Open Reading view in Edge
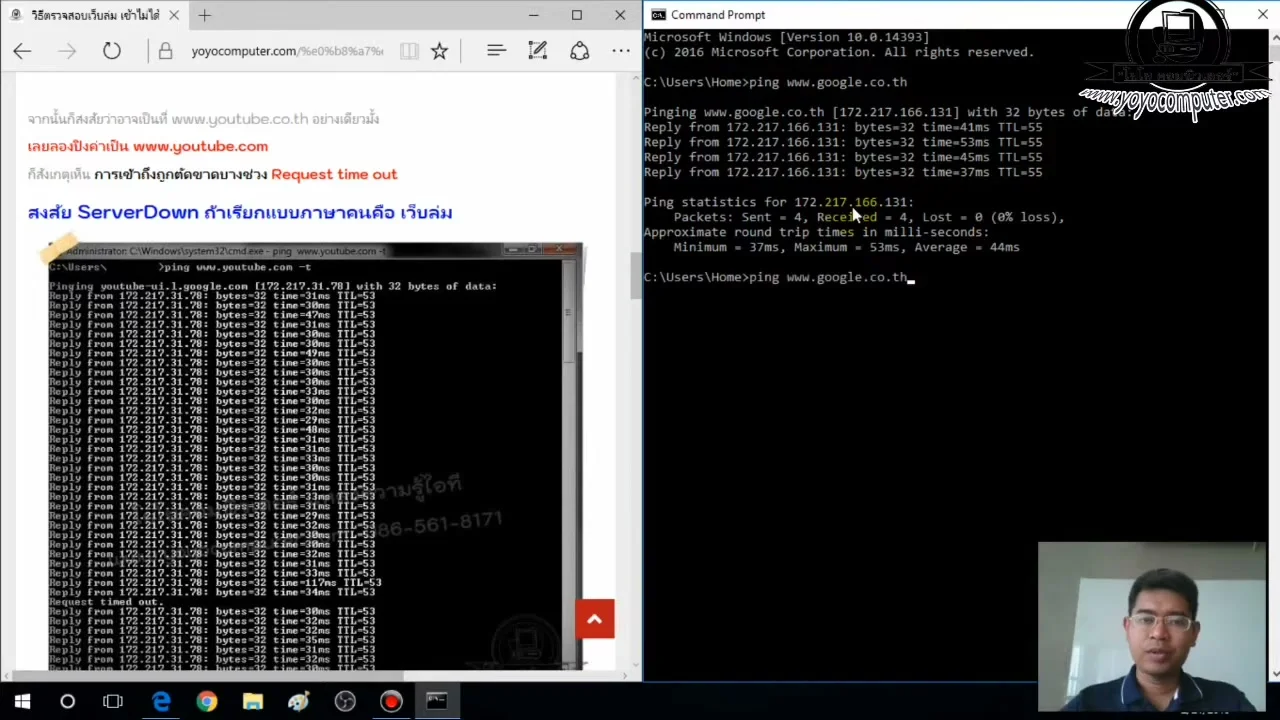1280x720 pixels. 409,51
